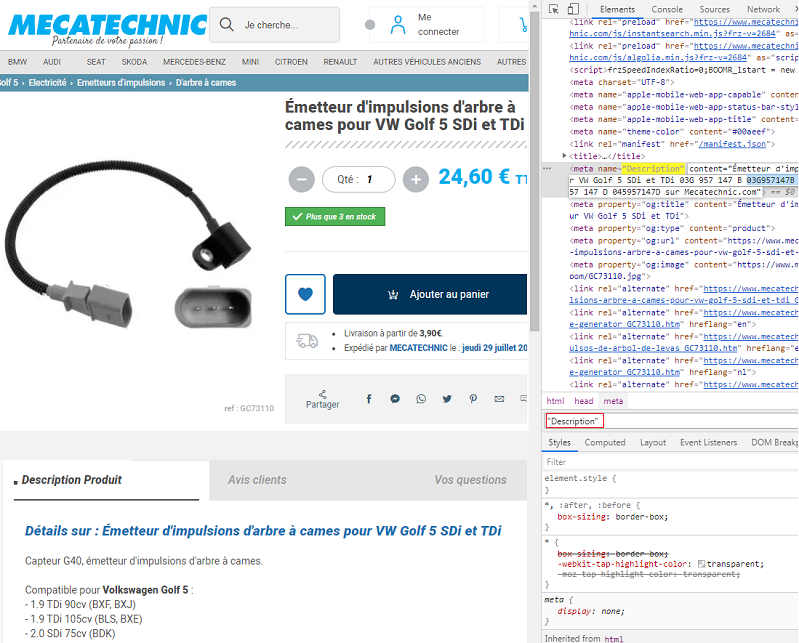The image size is (799, 643).
Task: Select the Styles tab
Action: point(559,442)
